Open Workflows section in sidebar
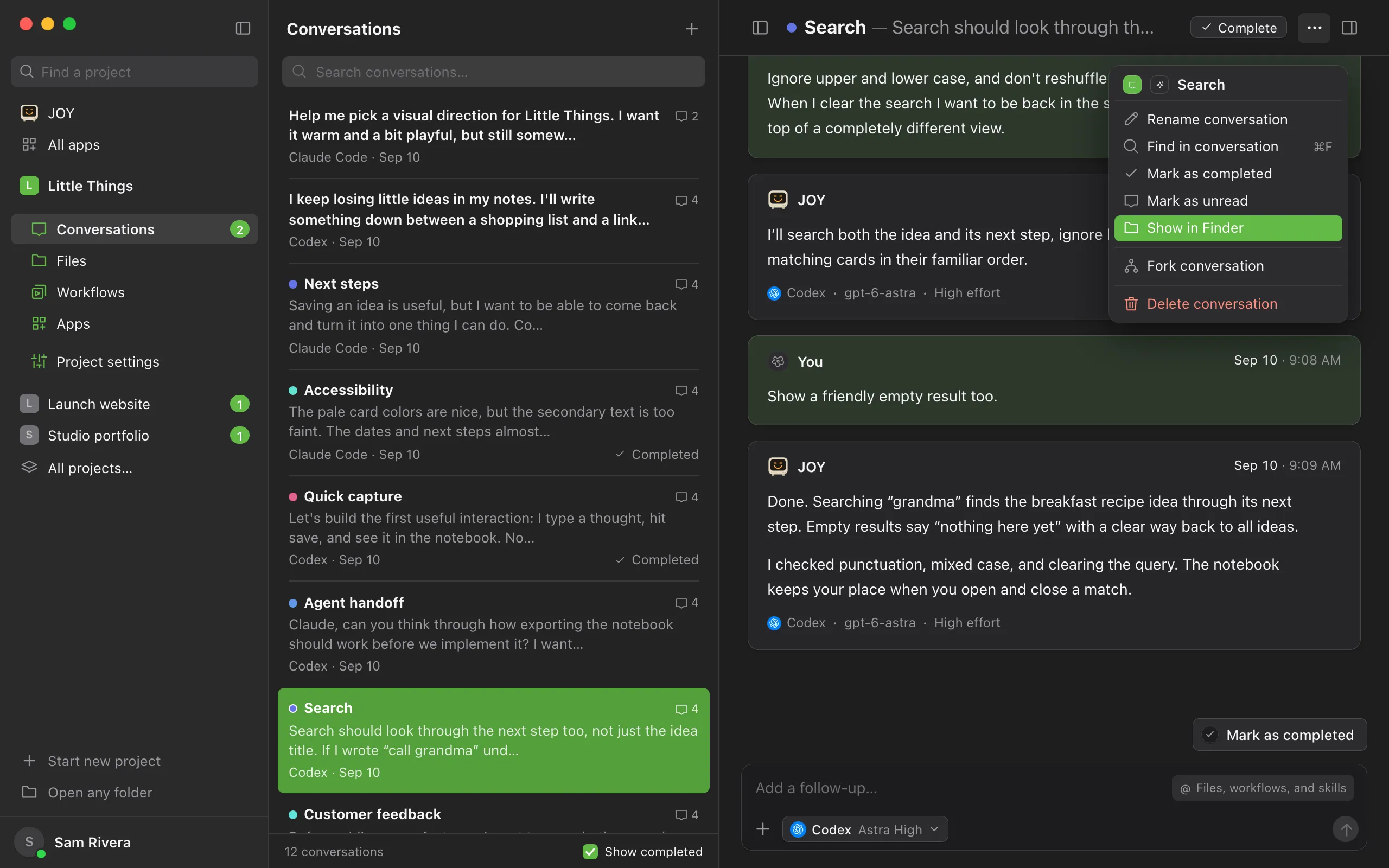The height and width of the screenshot is (868, 1389). 135,292
